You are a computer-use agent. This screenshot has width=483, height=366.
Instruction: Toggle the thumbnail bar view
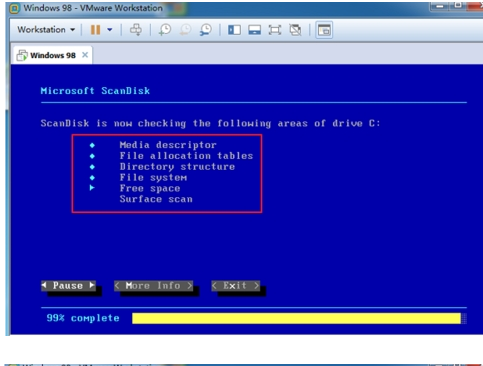(255, 30)
